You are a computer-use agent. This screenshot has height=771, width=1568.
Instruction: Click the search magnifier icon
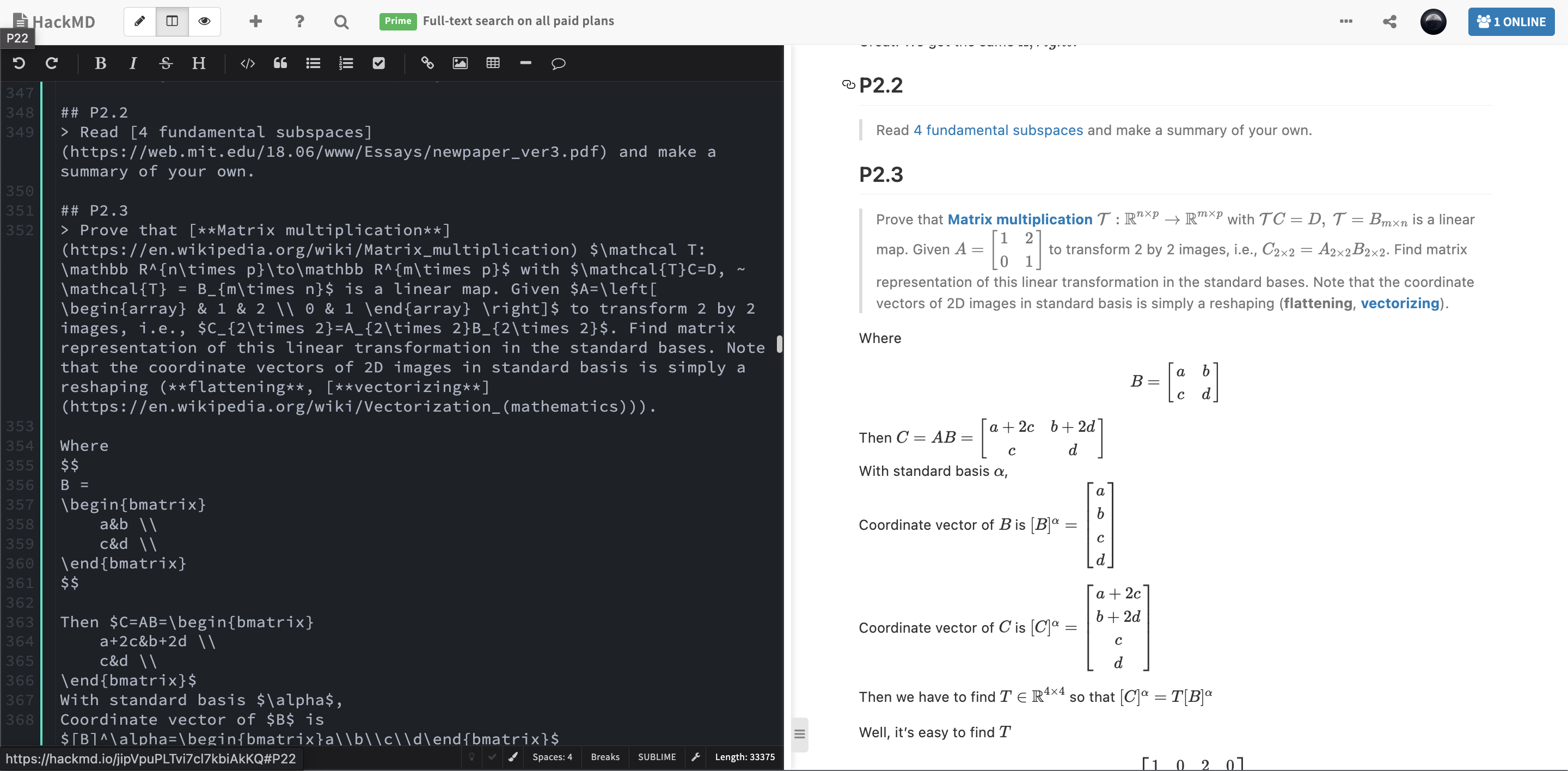pos(341,22)
